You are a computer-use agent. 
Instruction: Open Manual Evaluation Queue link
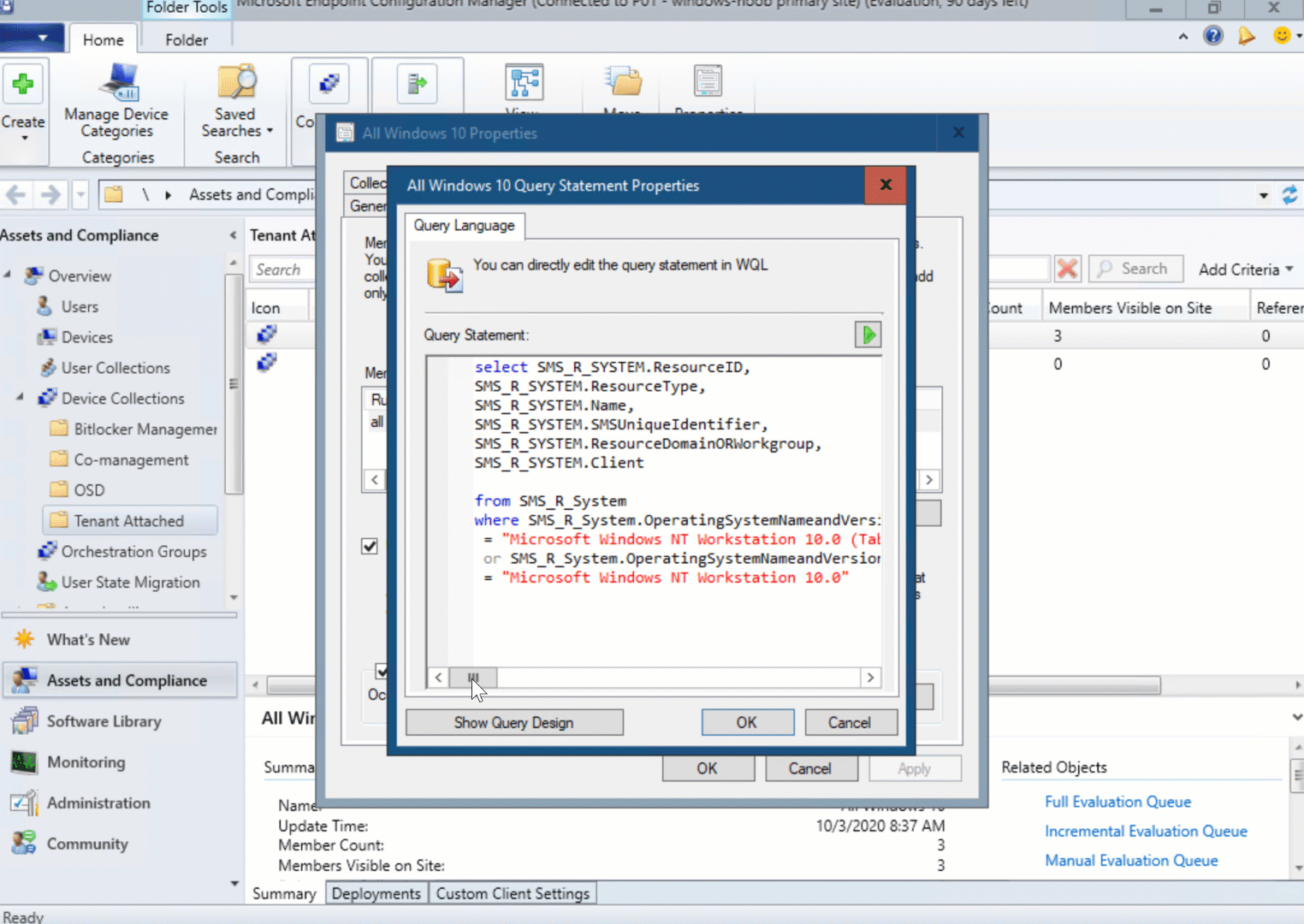point(1131,860)
